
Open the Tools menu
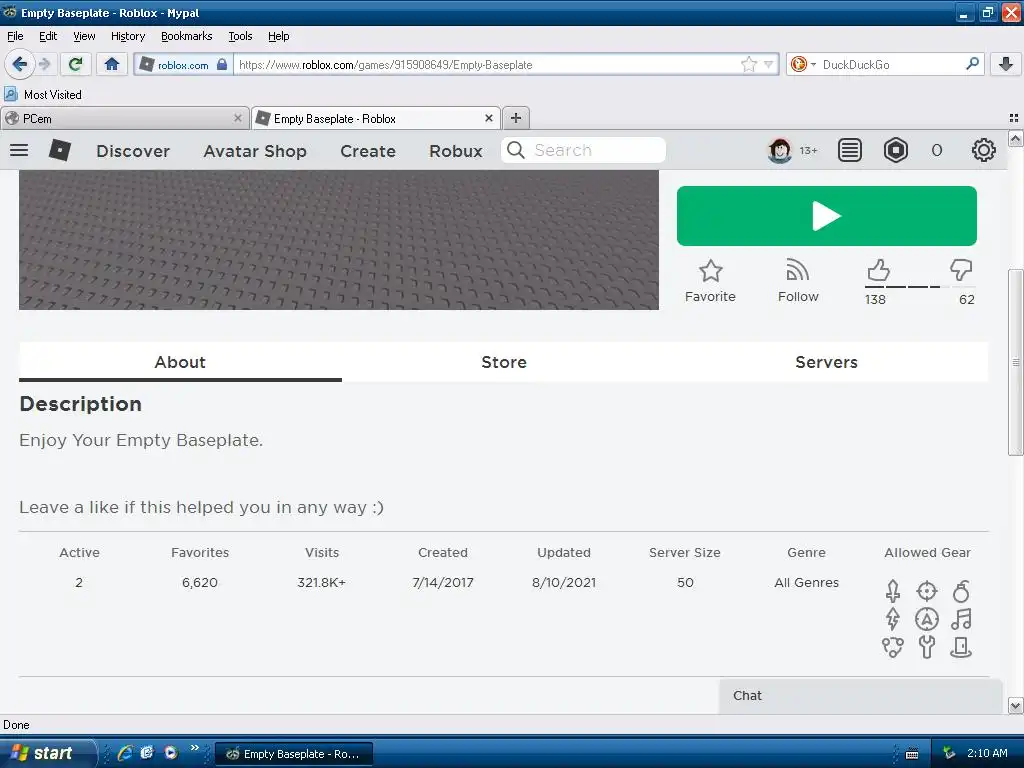pos(240,36)
